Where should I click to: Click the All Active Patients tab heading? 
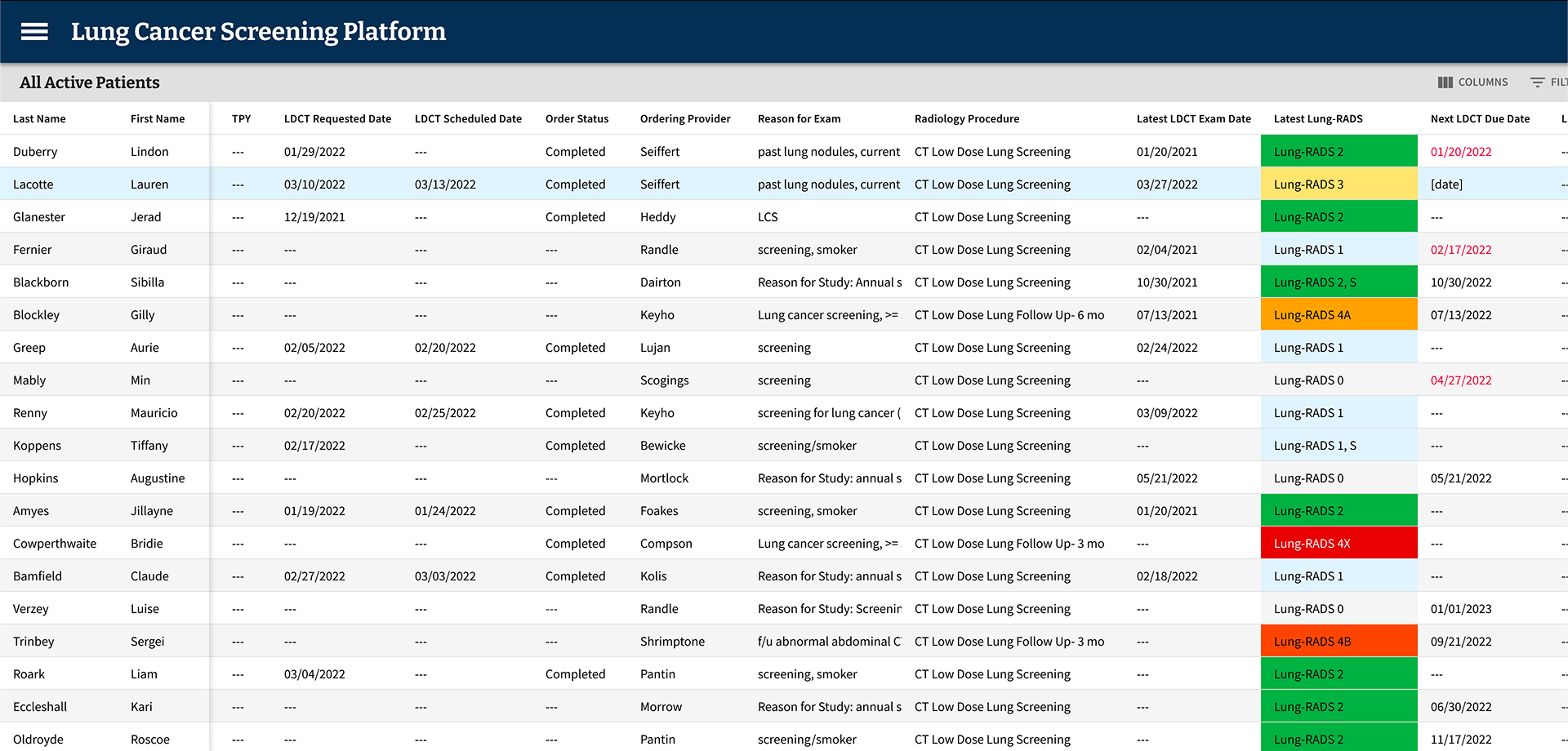click(x=89, y=82)
